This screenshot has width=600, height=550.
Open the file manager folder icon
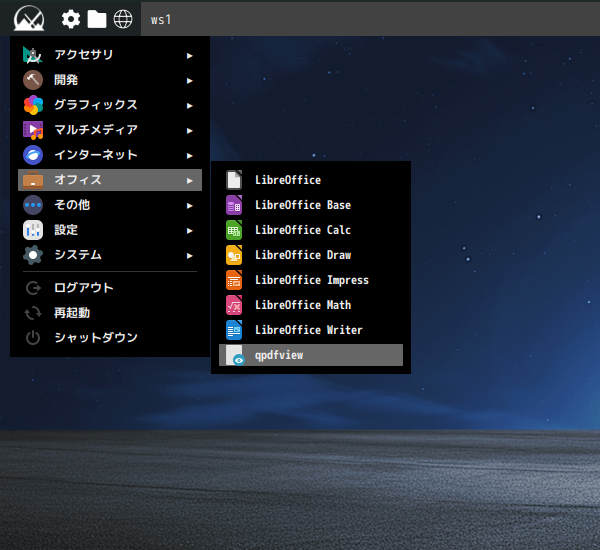[x=97, y=19]
